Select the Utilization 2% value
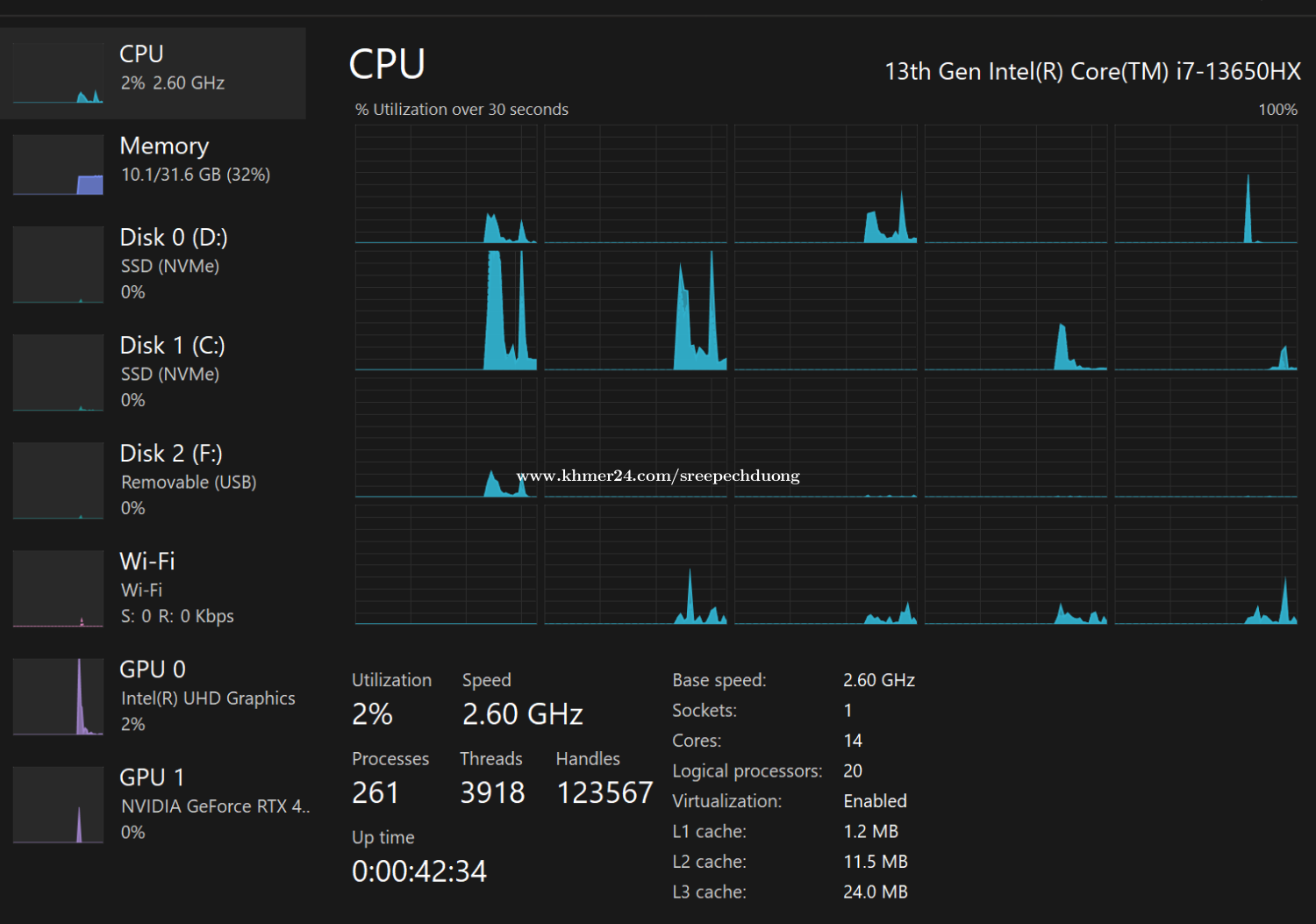 [372, 714]
